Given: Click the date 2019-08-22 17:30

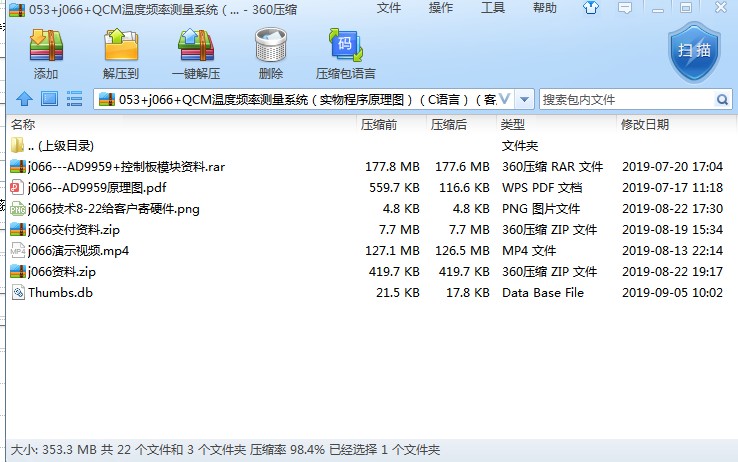Looking at the screenshot, I should click(672, 208).
